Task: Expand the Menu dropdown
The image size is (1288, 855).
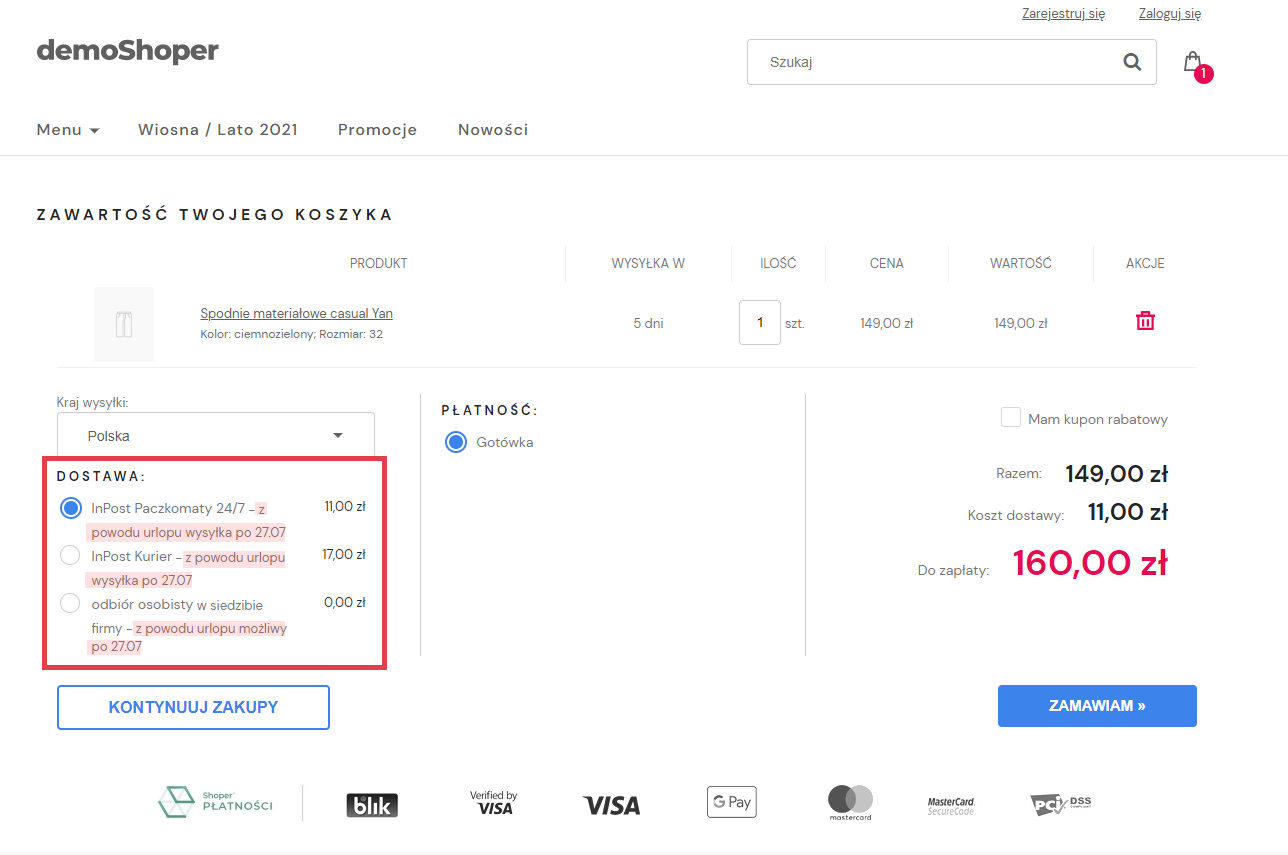Action: tap(68, 130)
